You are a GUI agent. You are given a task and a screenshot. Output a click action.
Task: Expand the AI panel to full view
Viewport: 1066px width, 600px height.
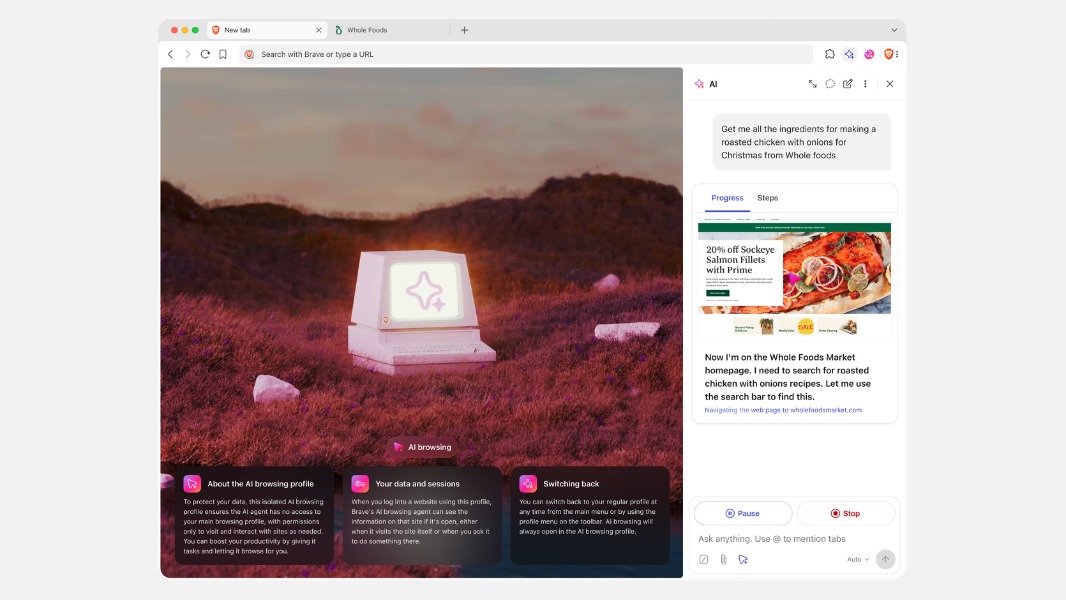tap(813, 84)
